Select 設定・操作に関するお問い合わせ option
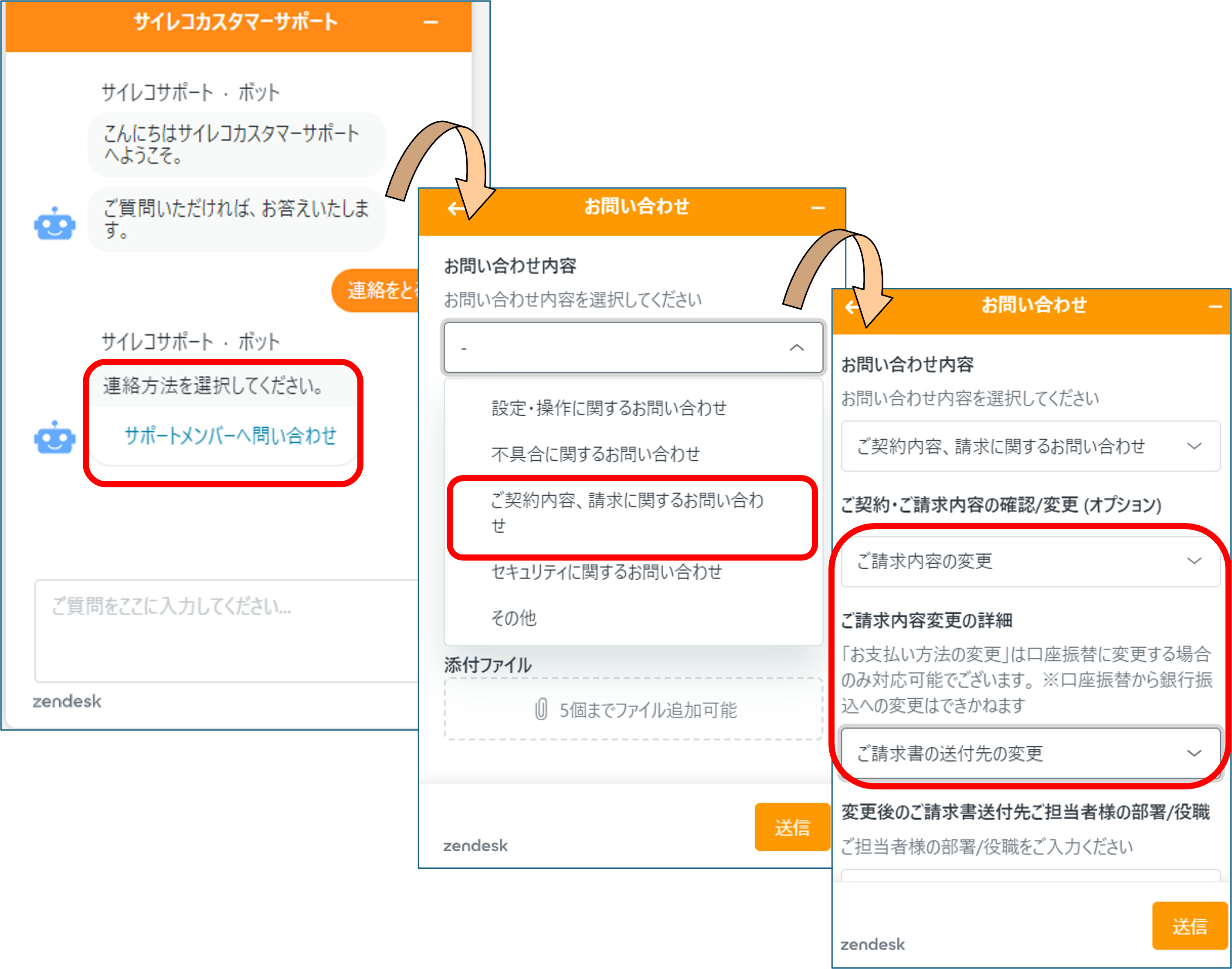 609,408
